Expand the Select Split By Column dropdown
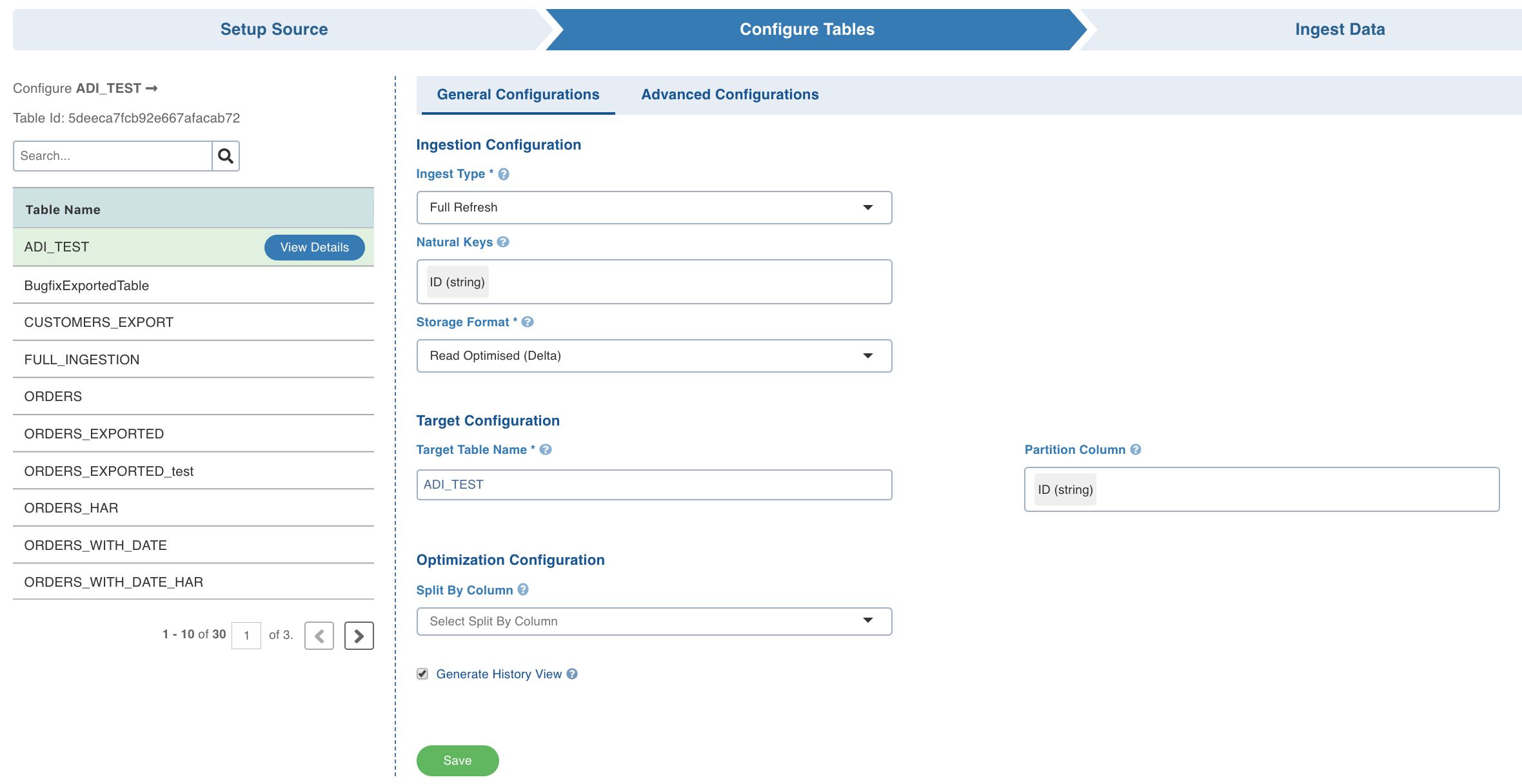Image resolution: width=1522 pixels, height=784 pixels. (654, 622)
